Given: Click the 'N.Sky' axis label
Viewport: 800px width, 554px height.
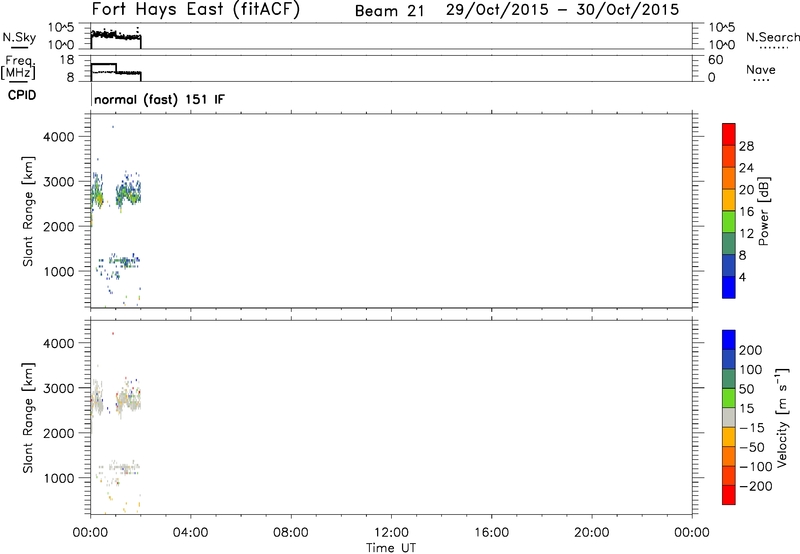Looking at the screenshot, I should 19,37.
